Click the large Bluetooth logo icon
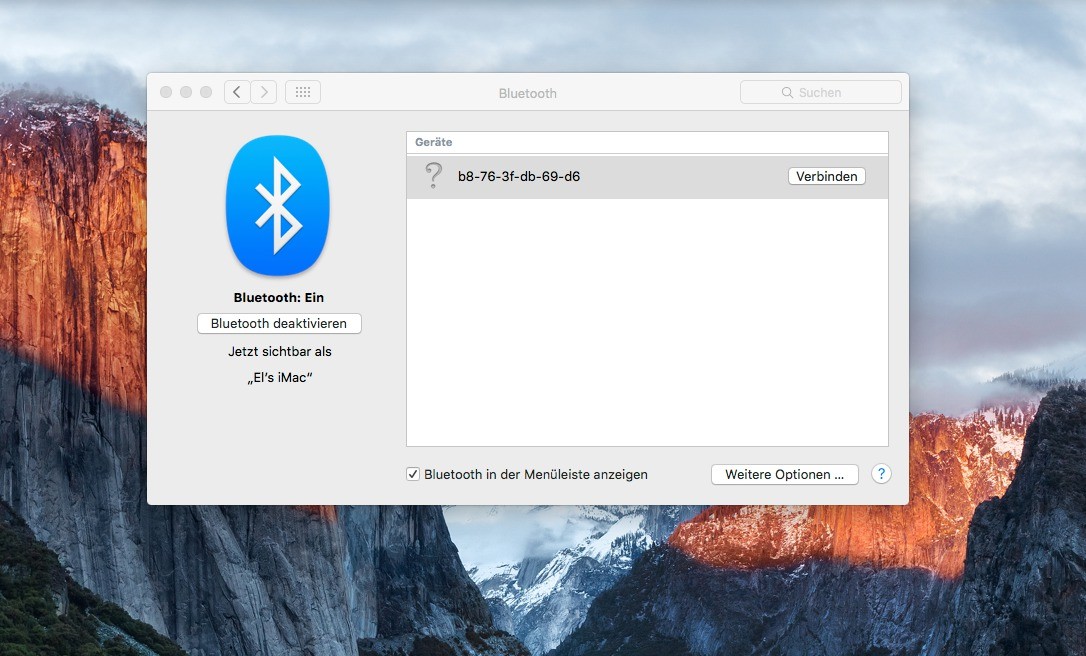This screenshot has width=1086, height=656. click(x=278, y=205)
